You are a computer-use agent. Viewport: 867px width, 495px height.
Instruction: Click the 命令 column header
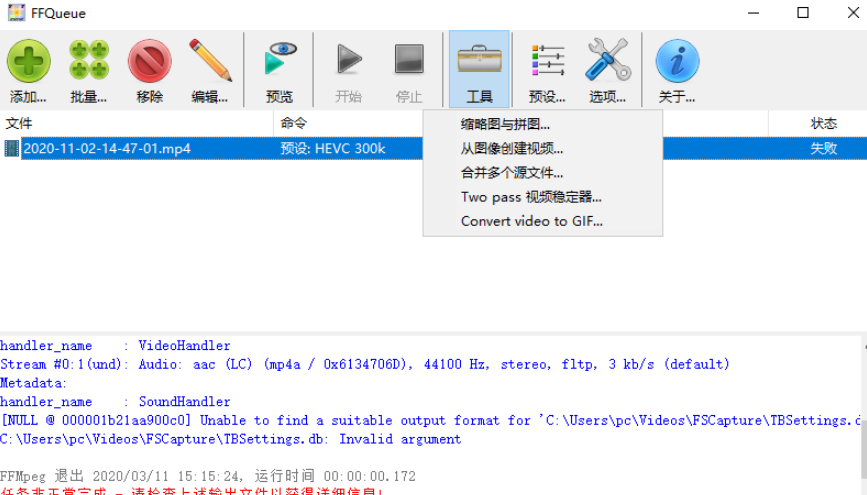tap(348, 123)
